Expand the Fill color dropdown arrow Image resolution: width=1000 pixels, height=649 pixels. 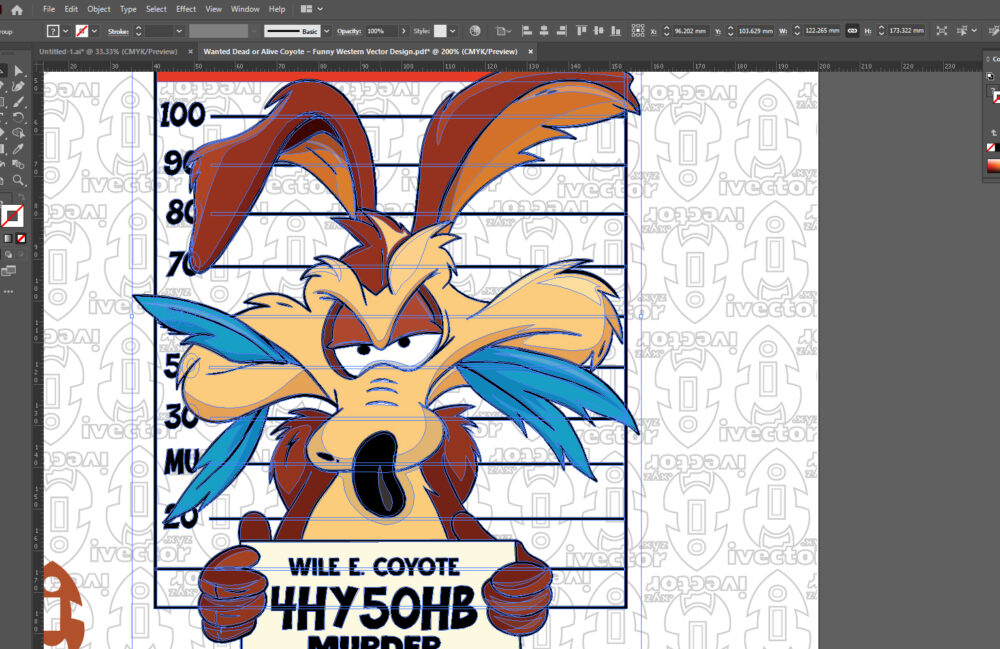pos(65,31)
